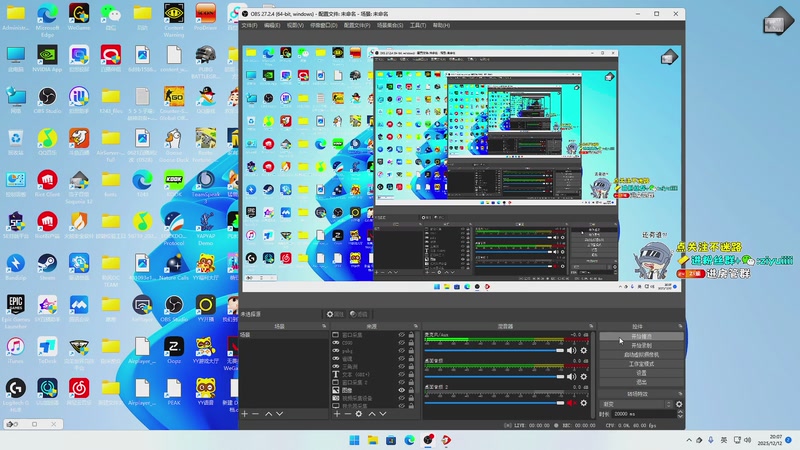Screen dimensions: 800x450
Task: Mute the 麦克风/Aux speaker icon
Action: [x=571, y=351]
